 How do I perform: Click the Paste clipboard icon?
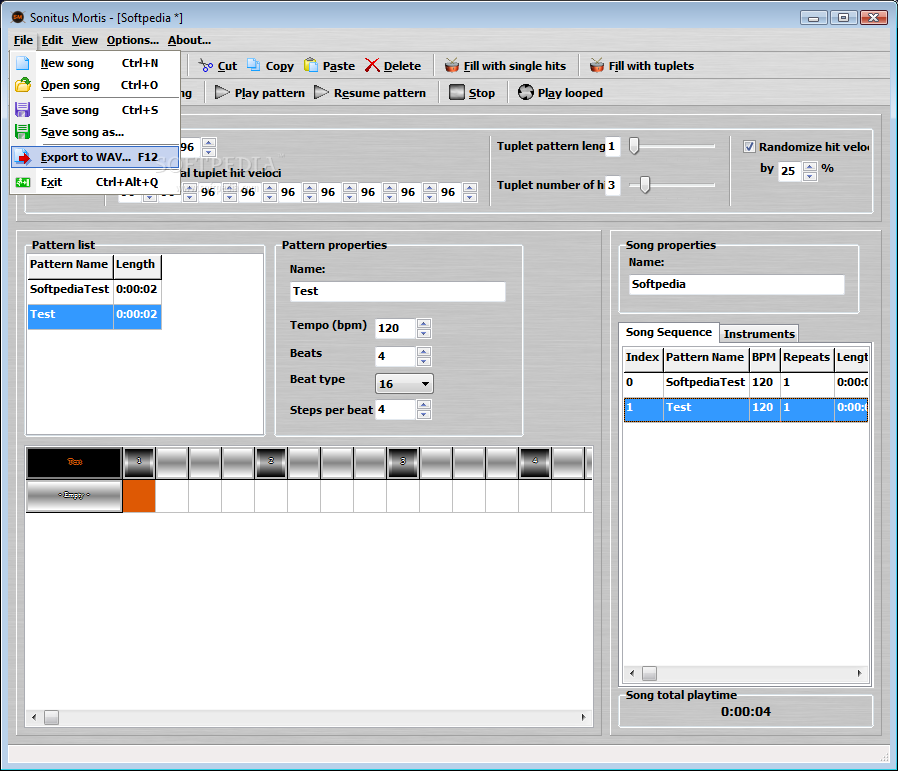click(311, 65)
